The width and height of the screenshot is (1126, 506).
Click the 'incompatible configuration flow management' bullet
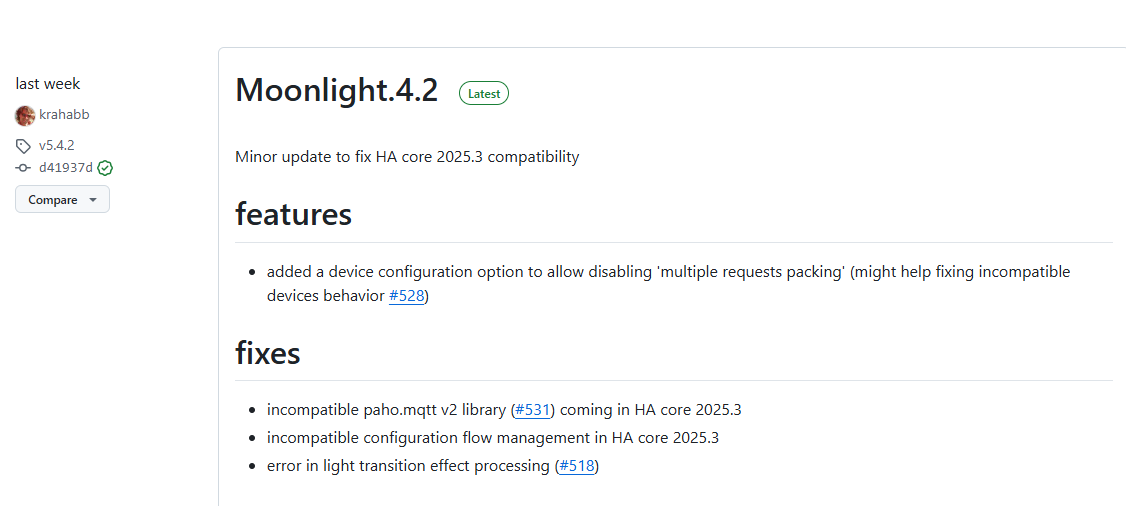point(493,438)
